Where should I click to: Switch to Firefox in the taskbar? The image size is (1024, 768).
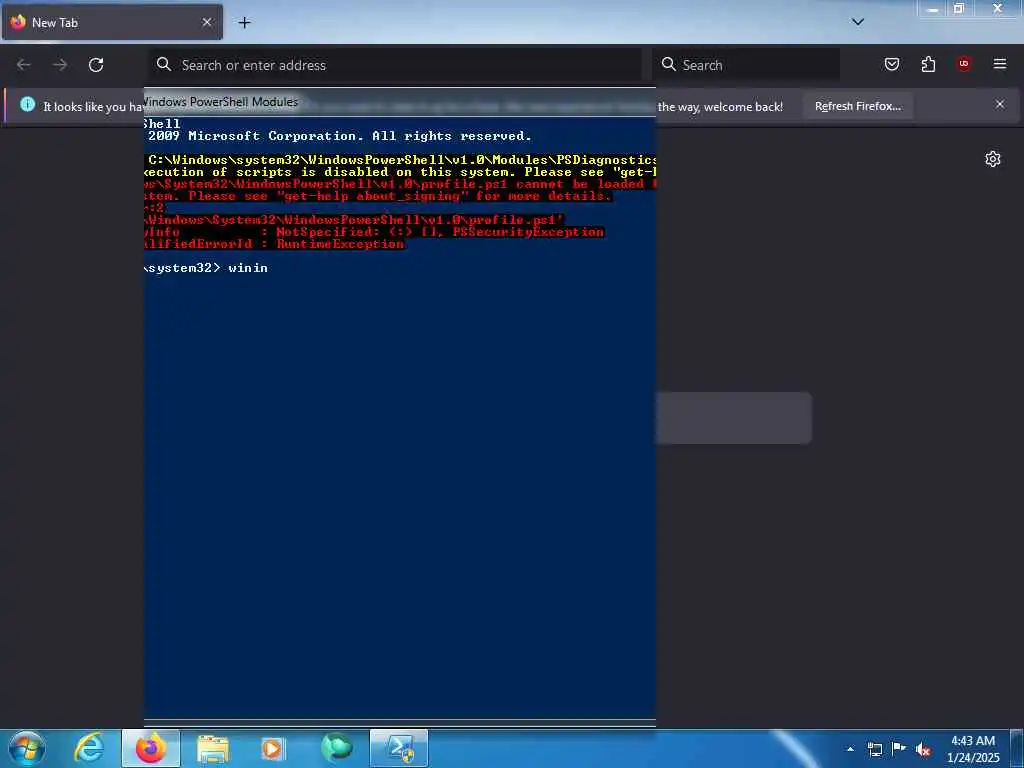click(151, 748)
